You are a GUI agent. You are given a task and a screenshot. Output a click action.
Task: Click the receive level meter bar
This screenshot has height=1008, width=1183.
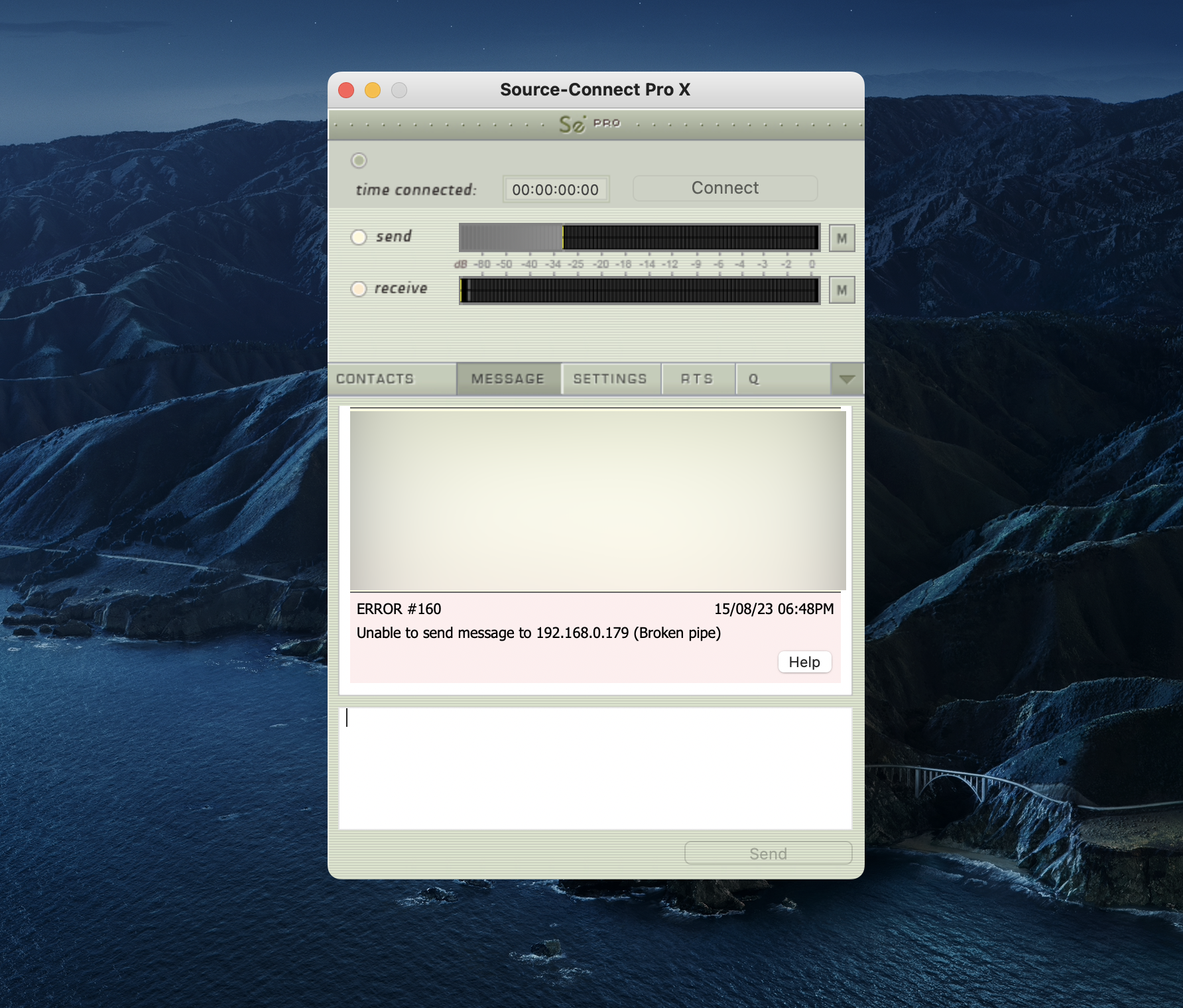pyautogui.click(x=639, y=290)
